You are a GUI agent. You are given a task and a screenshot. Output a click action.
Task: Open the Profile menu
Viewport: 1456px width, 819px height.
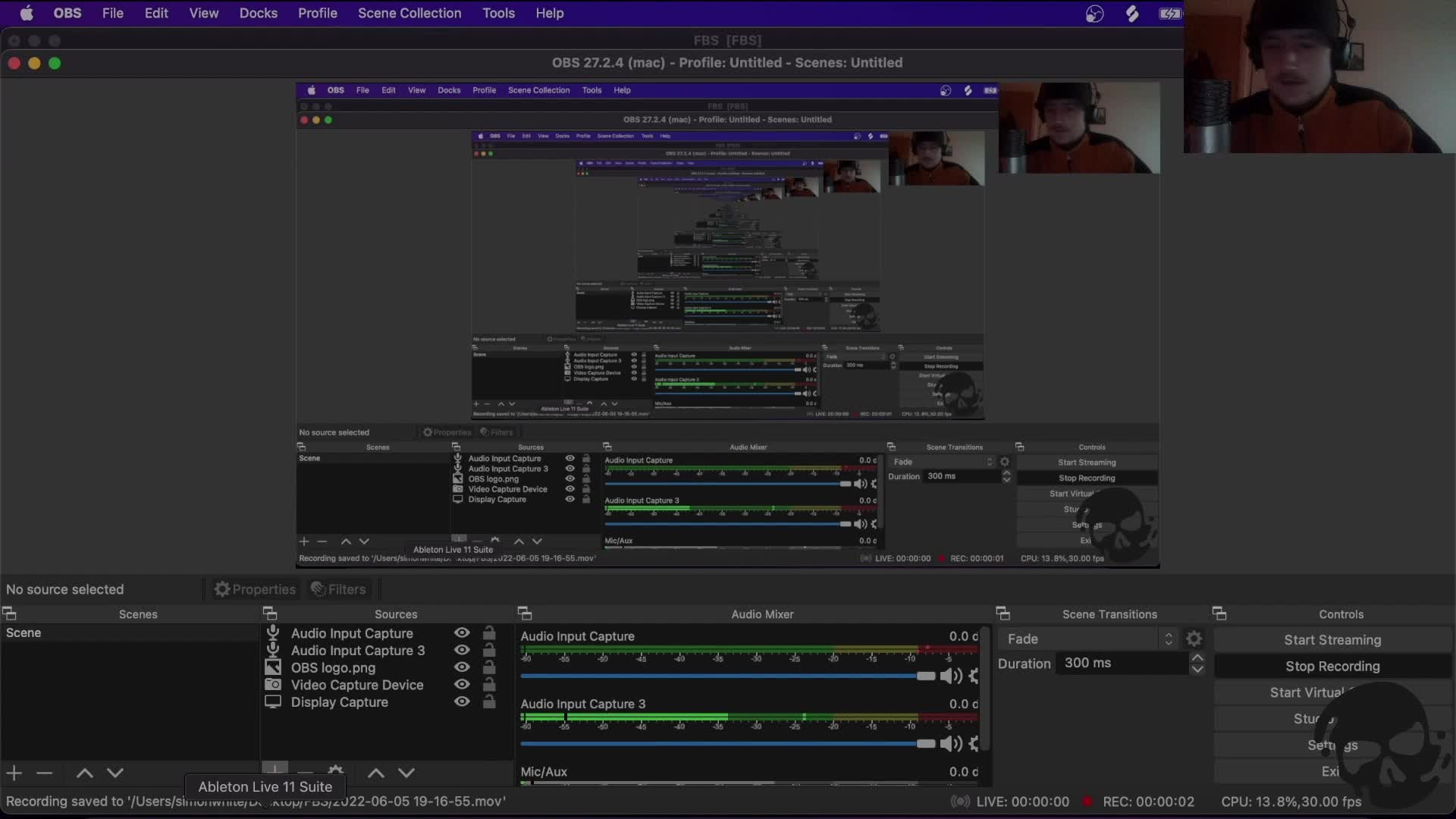point(318,13)
